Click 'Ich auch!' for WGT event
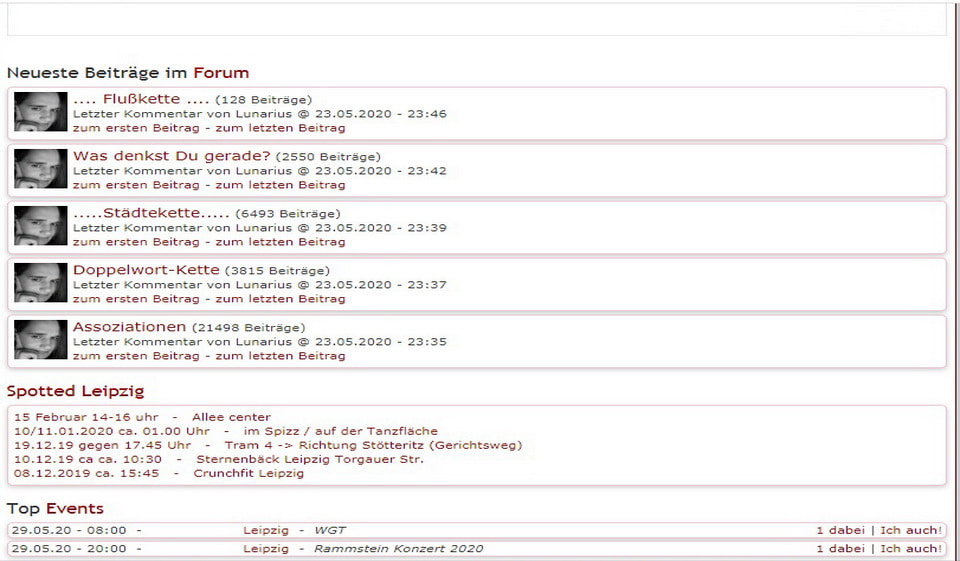Screen dimensions: 960x561 910,530
